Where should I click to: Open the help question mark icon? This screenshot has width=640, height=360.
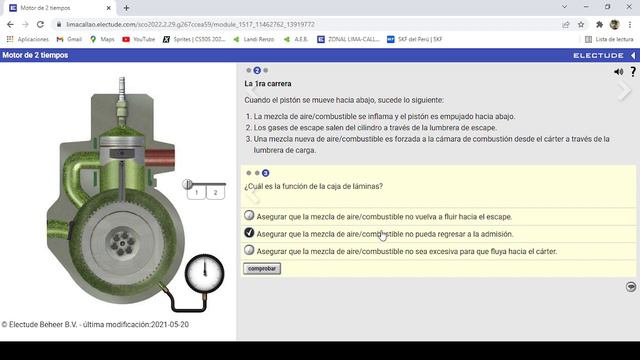pos(633,71)
